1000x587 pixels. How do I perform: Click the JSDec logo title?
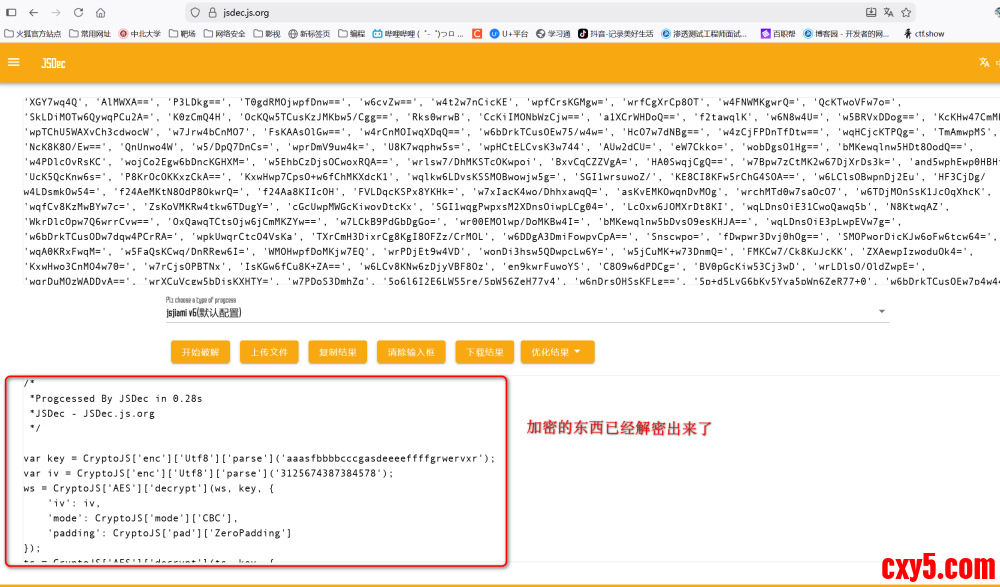[54, 63]
